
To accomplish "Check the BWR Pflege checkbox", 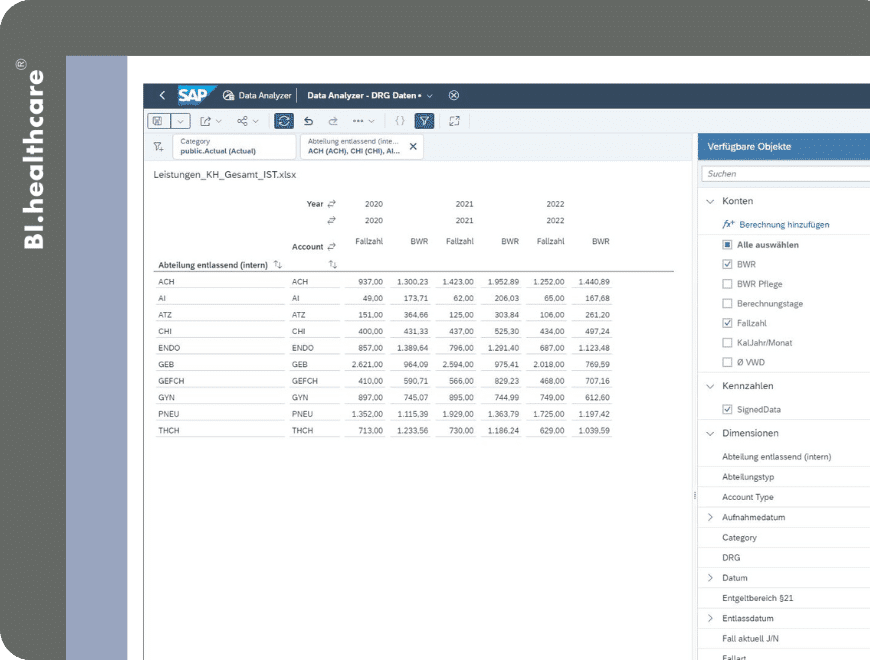I will pos(727,284).
